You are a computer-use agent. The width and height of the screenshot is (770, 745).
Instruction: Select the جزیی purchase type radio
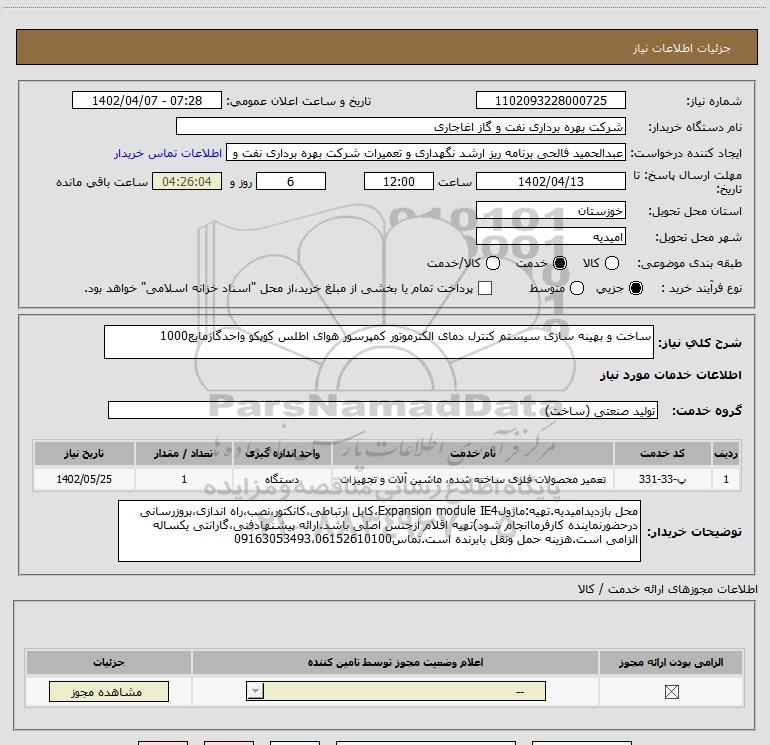pyautogui.click(x=635, y=288)
